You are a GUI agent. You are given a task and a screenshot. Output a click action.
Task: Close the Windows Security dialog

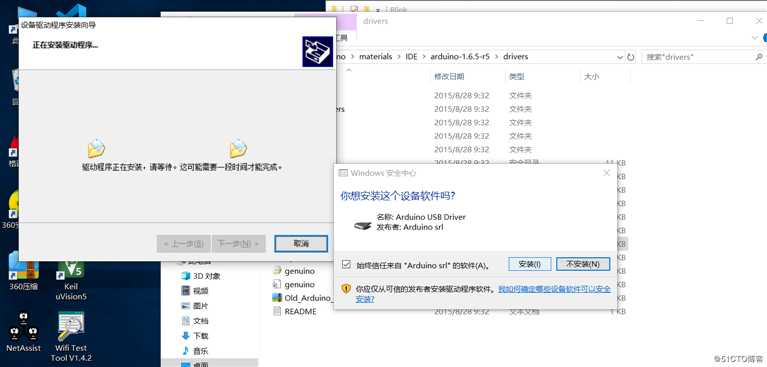607,173
